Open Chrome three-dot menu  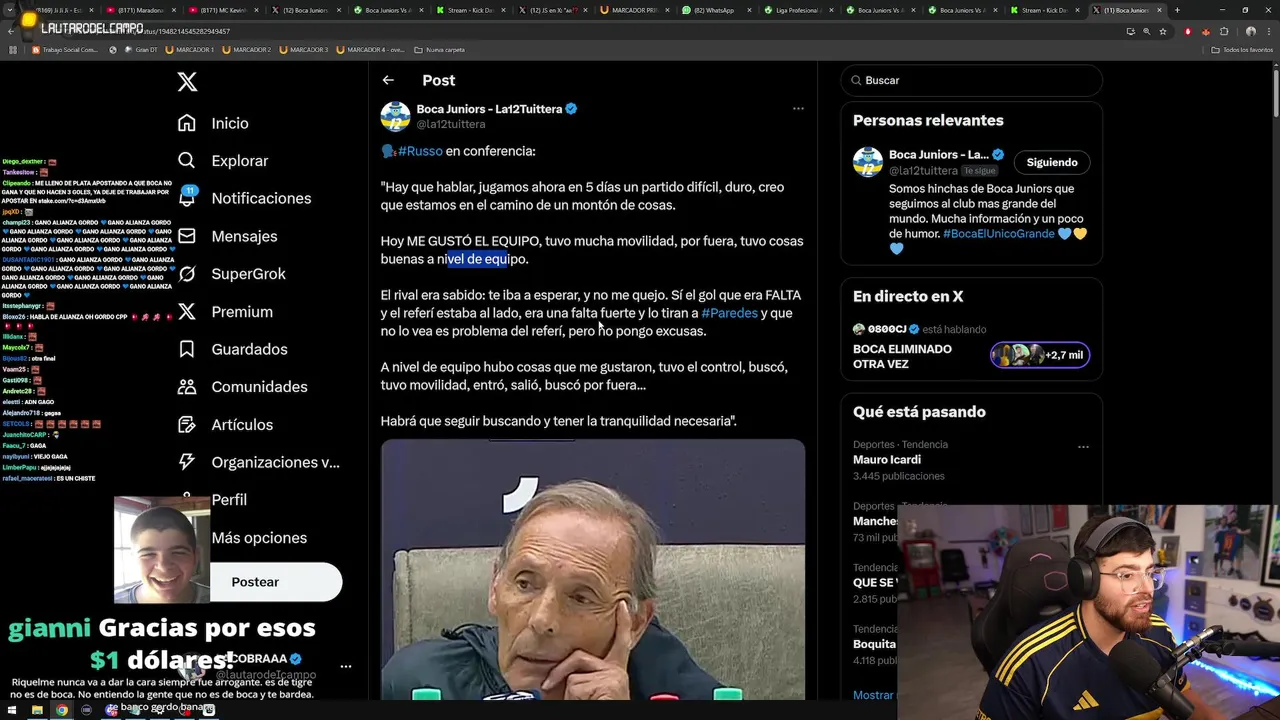[x=1268, y=31]
